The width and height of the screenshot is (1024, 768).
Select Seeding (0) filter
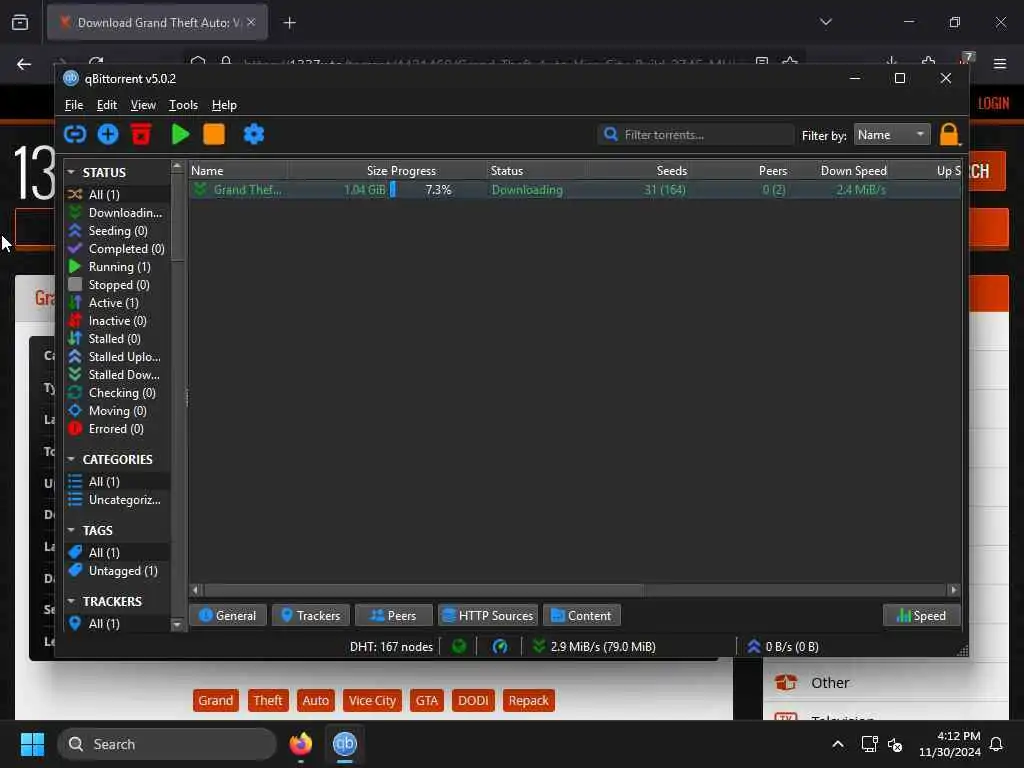pyautogui.click(x=118, y=231)
